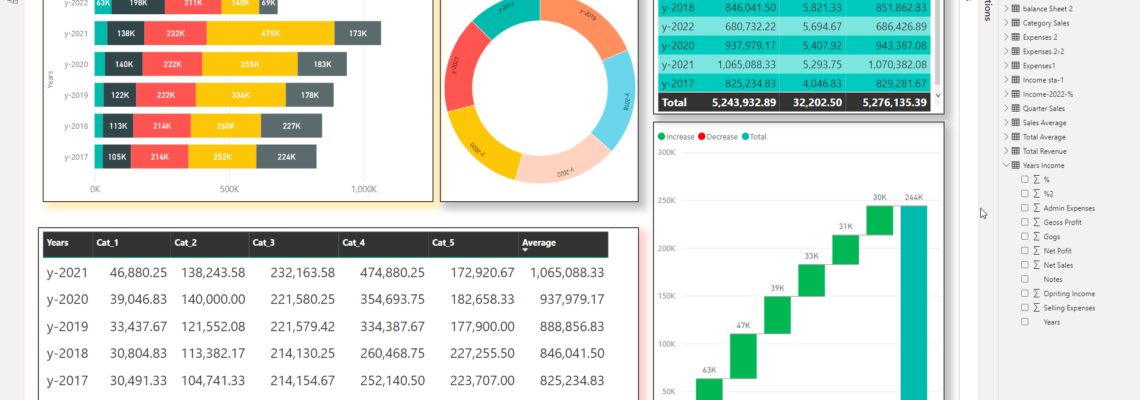Click table icon next to Category Sales
Image resolution: width=1140 pixels, height=400 pixels.
pos(1016,23)
